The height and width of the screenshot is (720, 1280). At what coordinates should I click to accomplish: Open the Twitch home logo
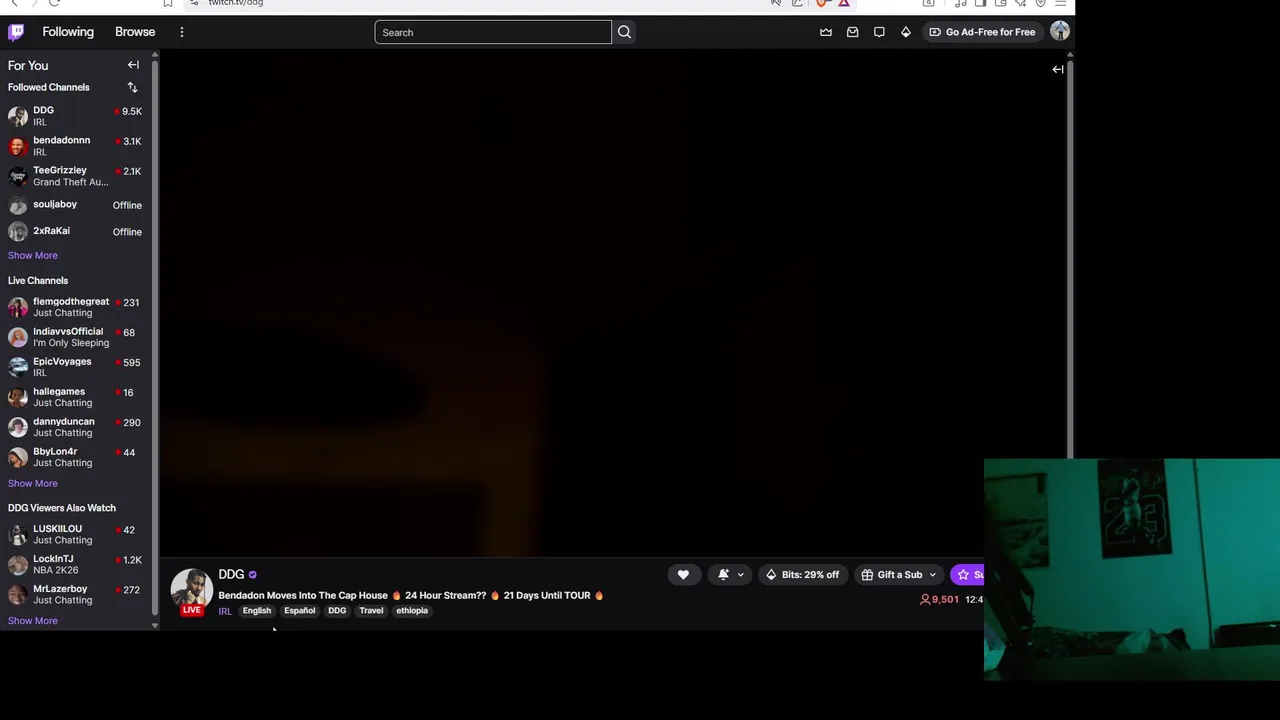(x=16, y=32)
